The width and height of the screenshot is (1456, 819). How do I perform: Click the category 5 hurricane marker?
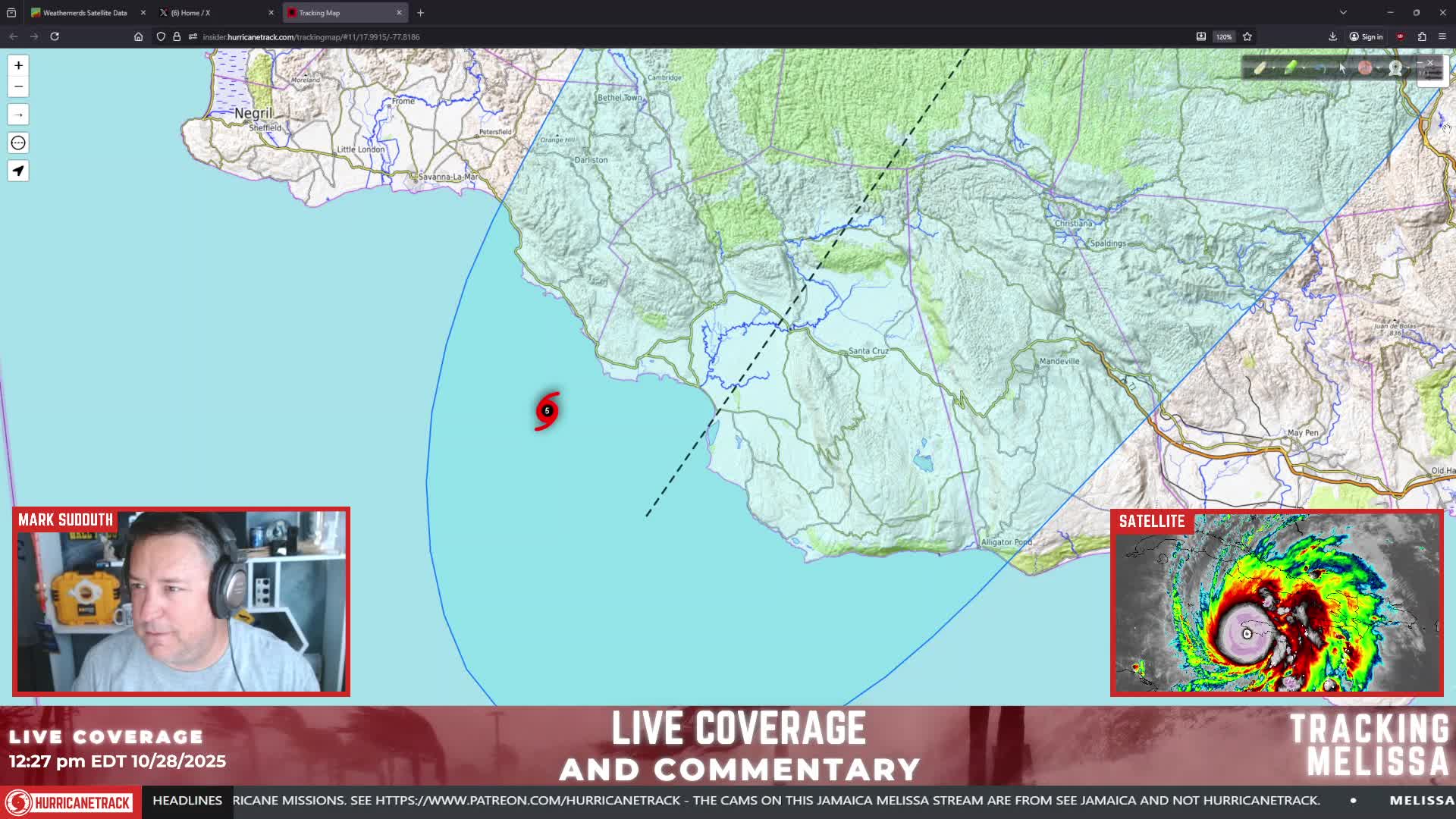(548, 411)
